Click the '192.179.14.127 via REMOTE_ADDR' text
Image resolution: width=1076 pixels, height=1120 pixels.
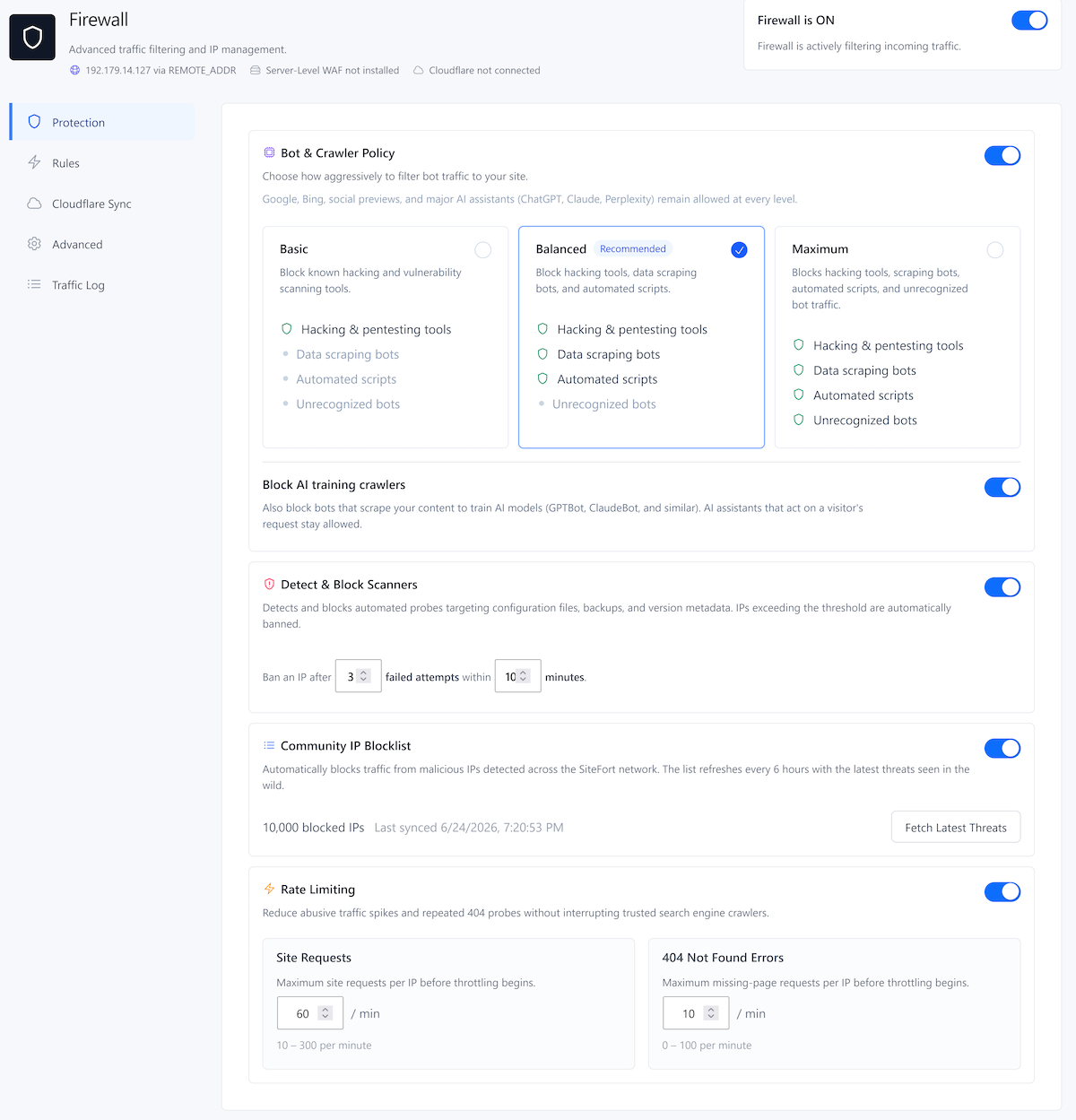161,70
